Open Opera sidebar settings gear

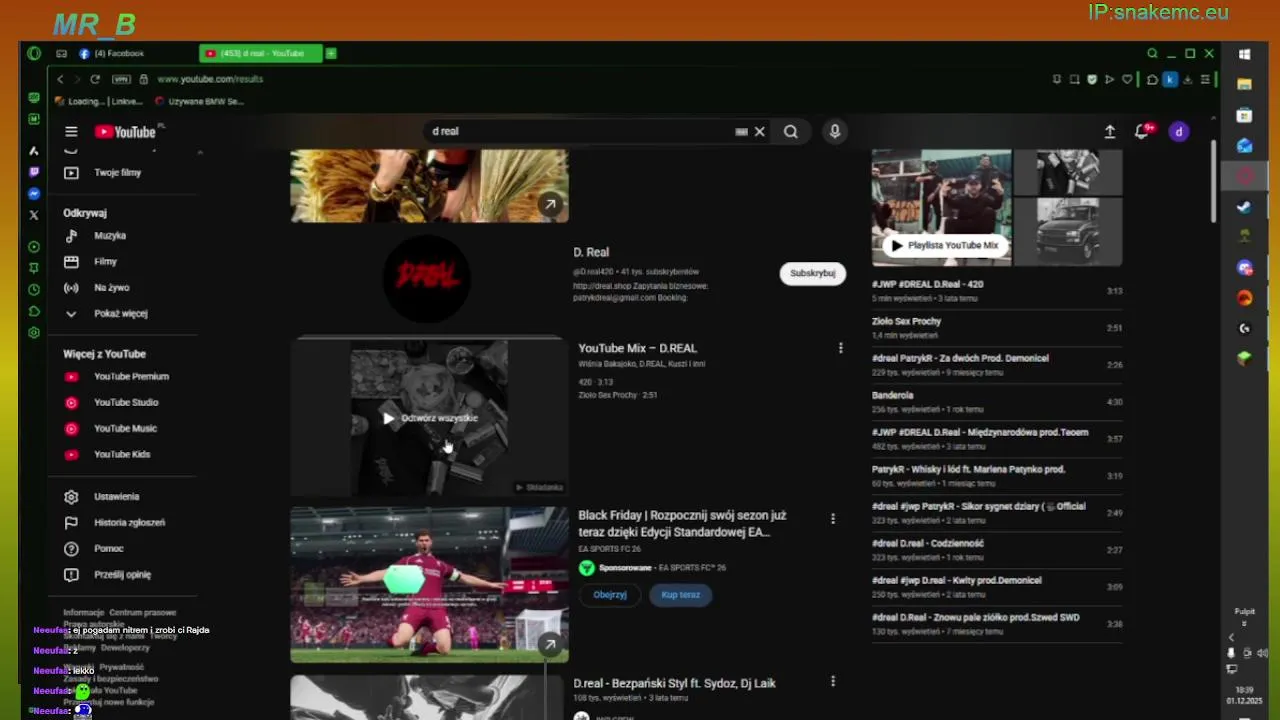34,332
